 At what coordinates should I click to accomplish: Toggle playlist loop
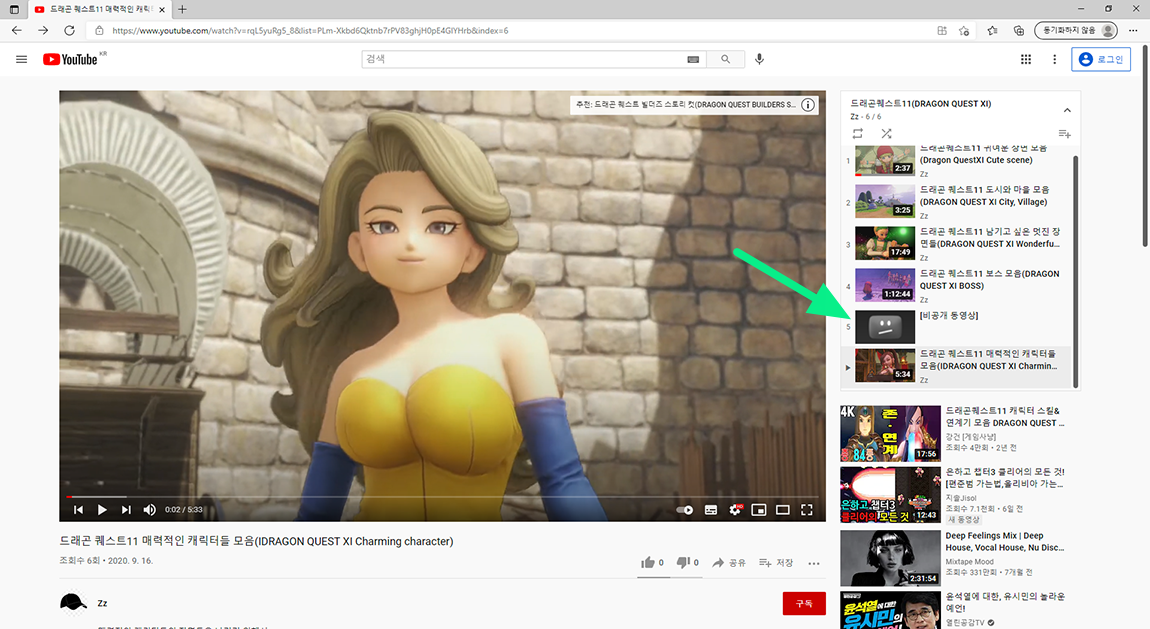tap(857, 133)
